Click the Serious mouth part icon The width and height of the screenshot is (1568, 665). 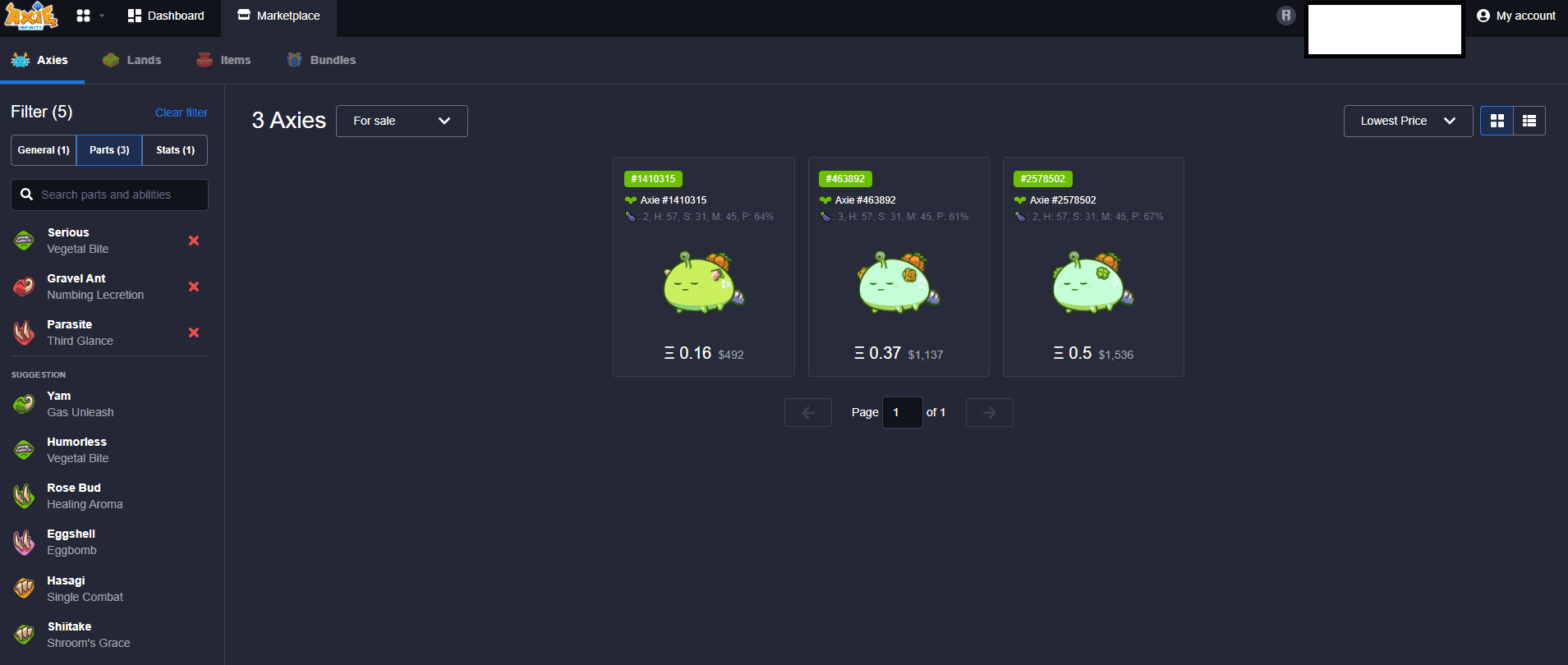point(24,241)
